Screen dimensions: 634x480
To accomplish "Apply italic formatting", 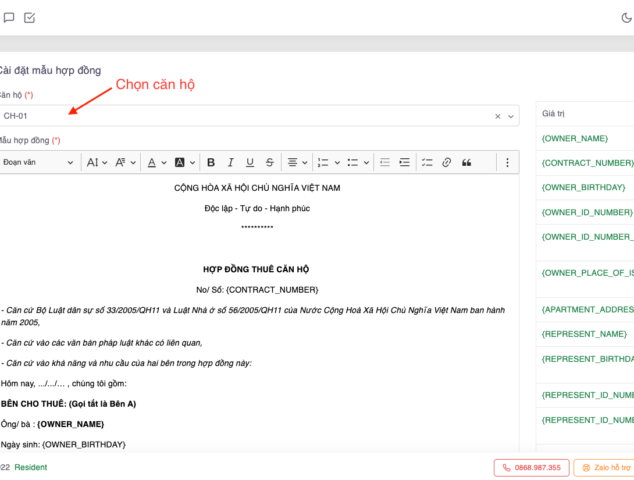I will (x=230, y=162).
